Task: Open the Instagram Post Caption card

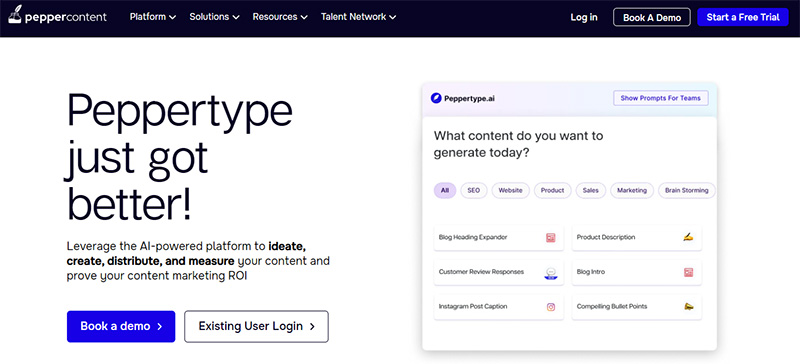Action: click(x=498, y=307)
